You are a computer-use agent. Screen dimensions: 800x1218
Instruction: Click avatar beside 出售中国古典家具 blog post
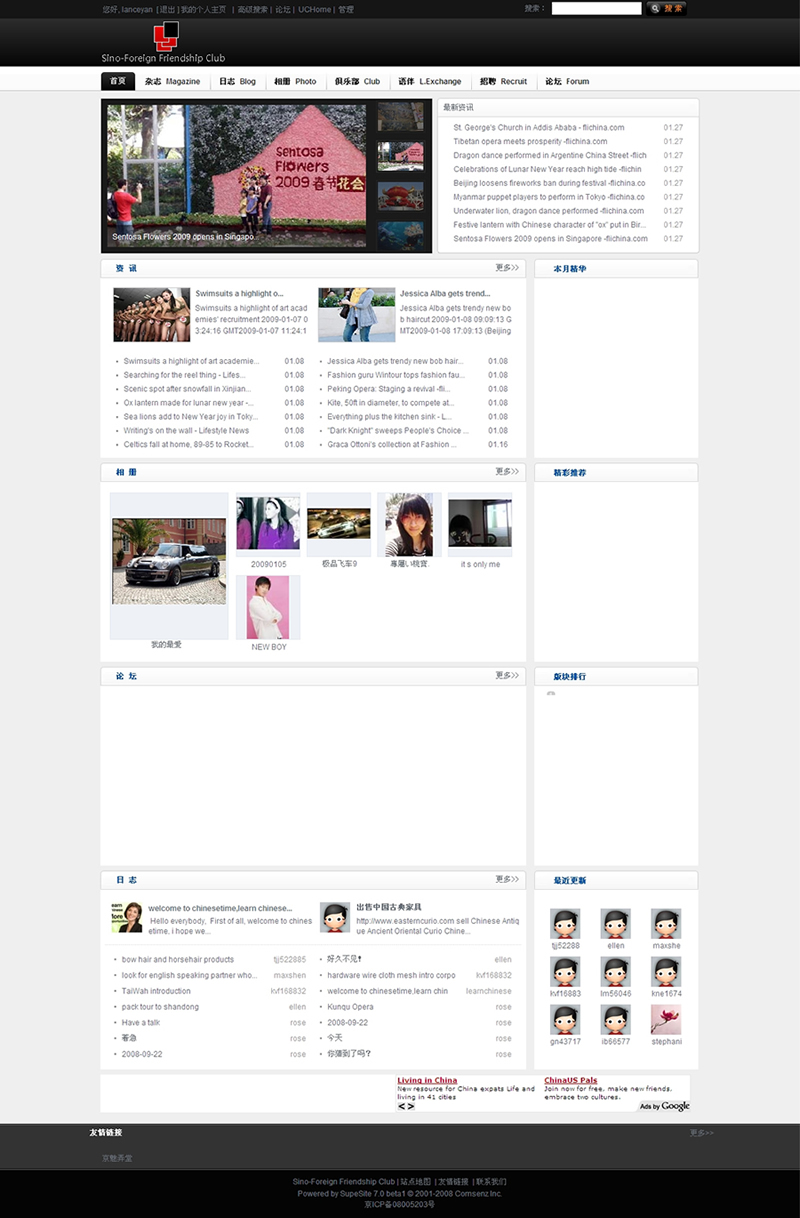334,917
